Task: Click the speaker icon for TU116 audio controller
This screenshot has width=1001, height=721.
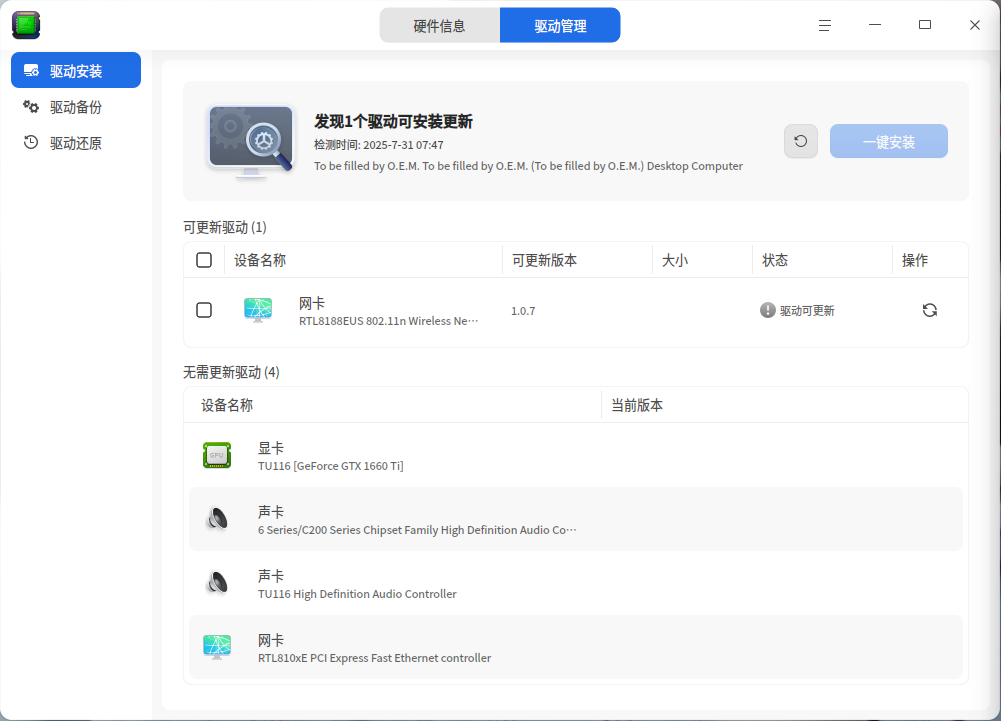Action: [217, 583]
